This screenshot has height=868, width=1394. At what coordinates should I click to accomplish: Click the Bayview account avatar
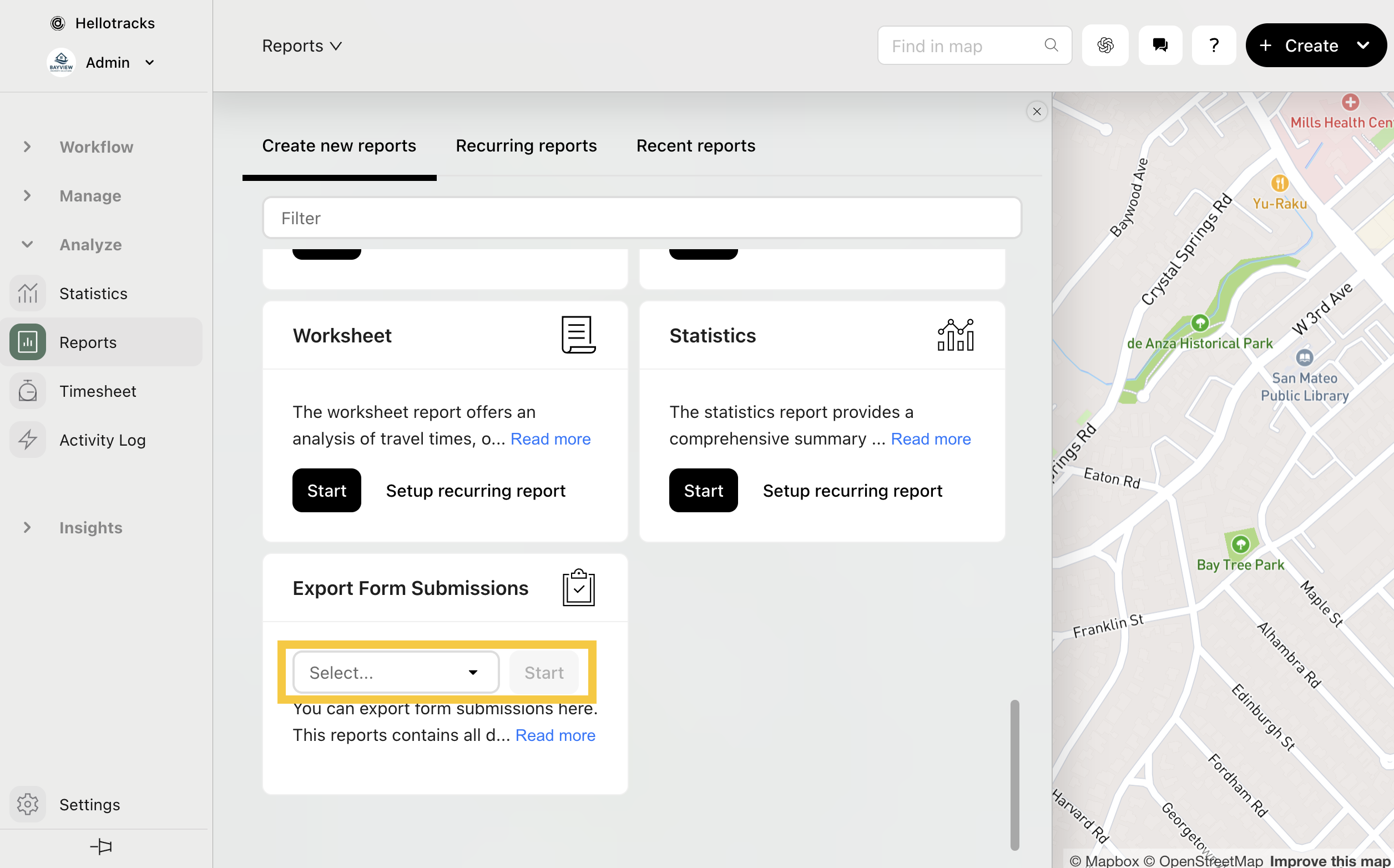click(61, 62)
